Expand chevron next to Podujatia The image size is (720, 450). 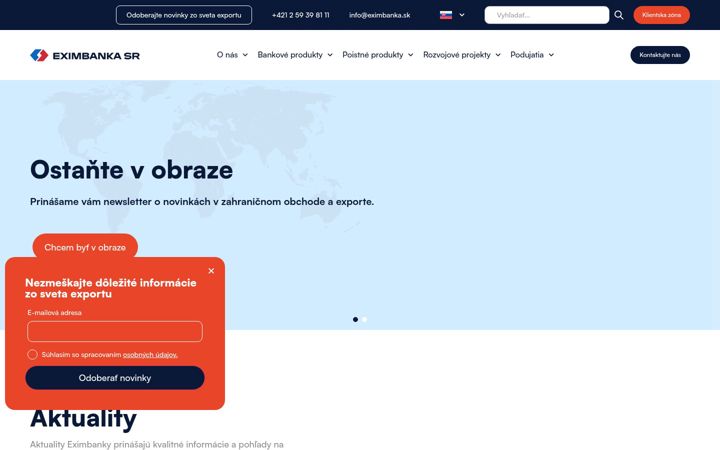point(551,55)
